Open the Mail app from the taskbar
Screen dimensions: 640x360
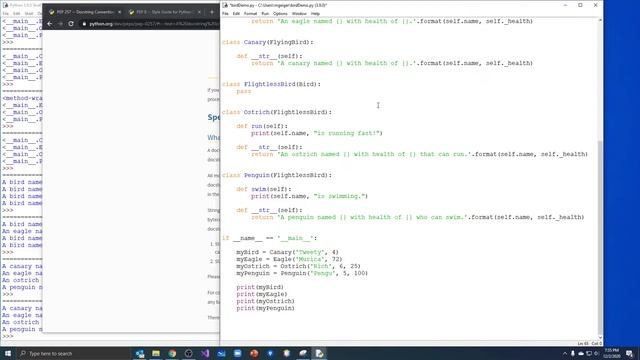221,353
